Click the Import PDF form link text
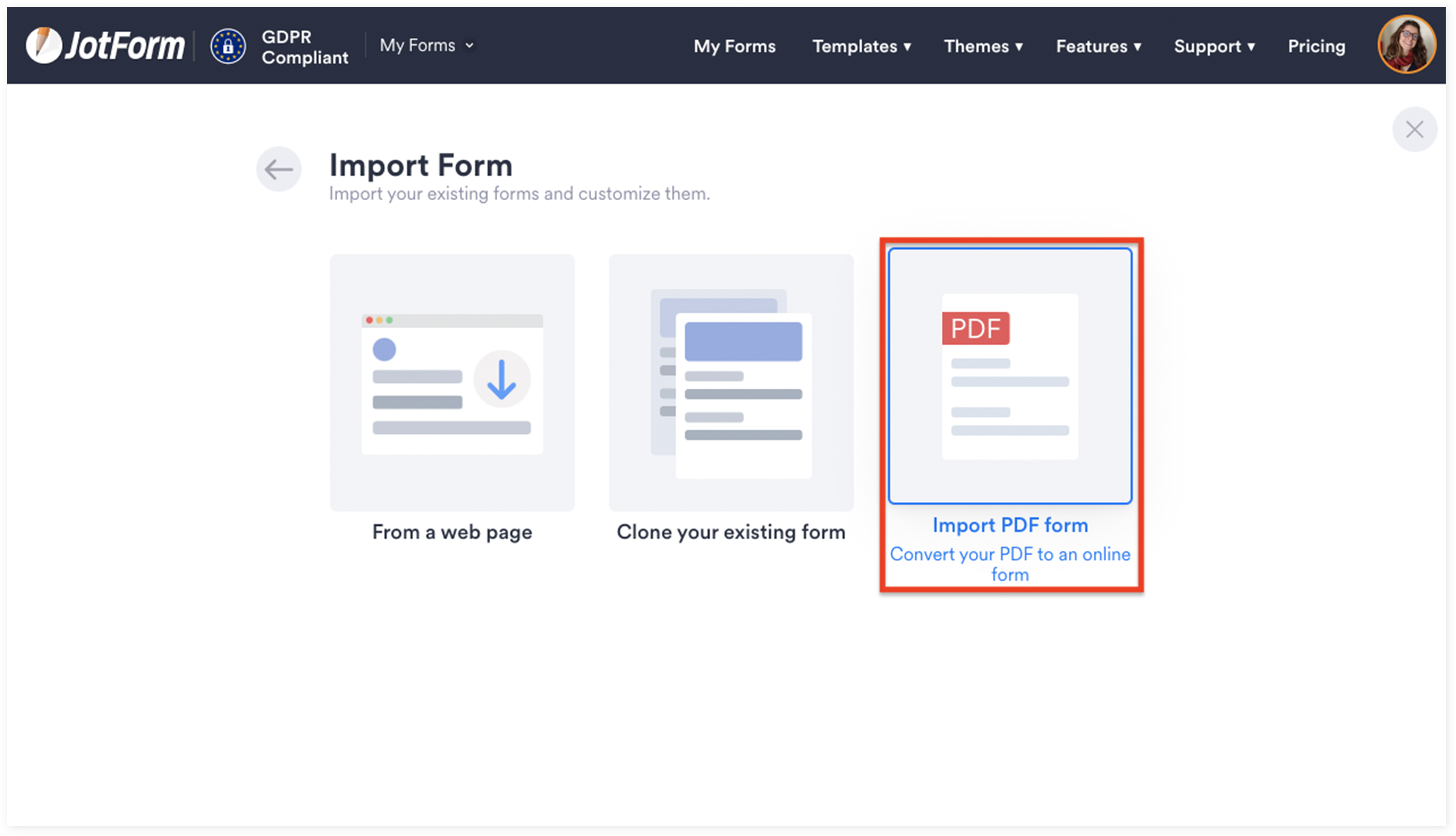This screenshot has height=836, width=1456. (1010, 525)
